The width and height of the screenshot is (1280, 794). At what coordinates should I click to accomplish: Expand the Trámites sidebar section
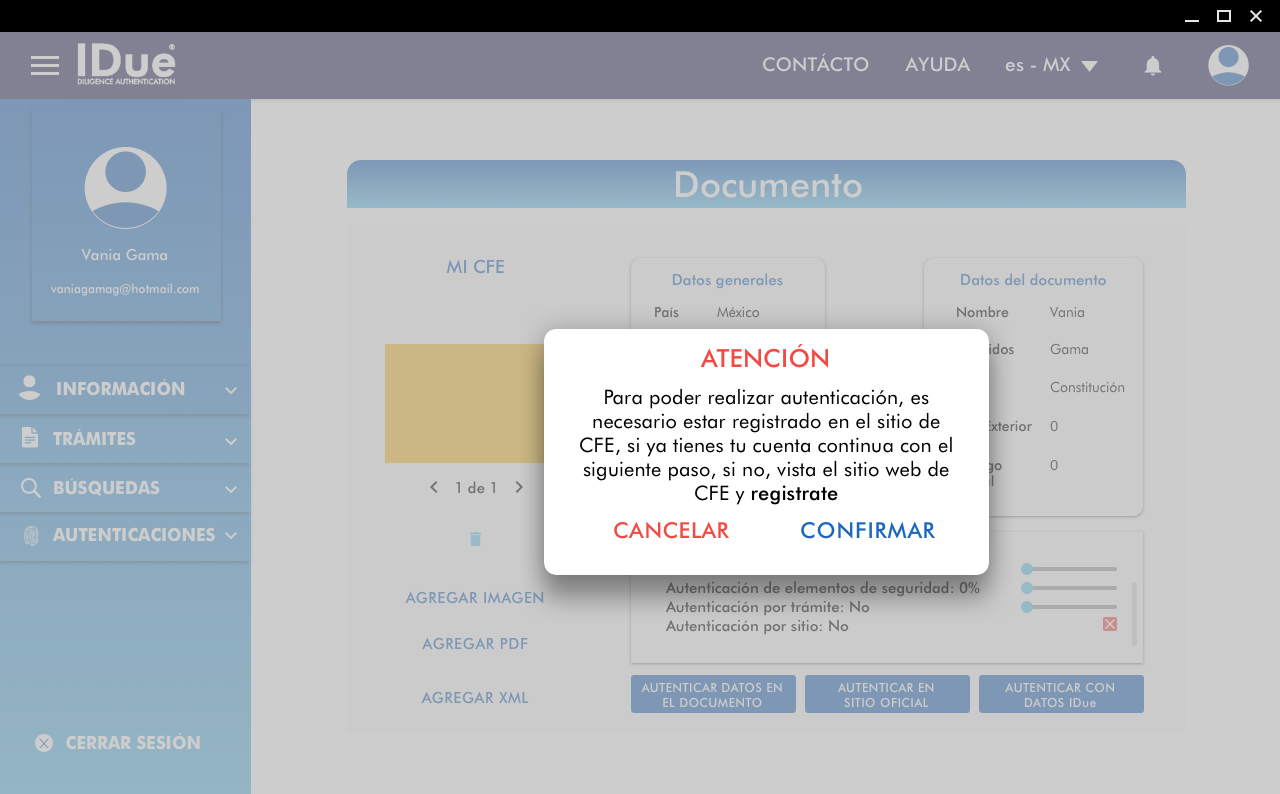[x=125, y=439]
